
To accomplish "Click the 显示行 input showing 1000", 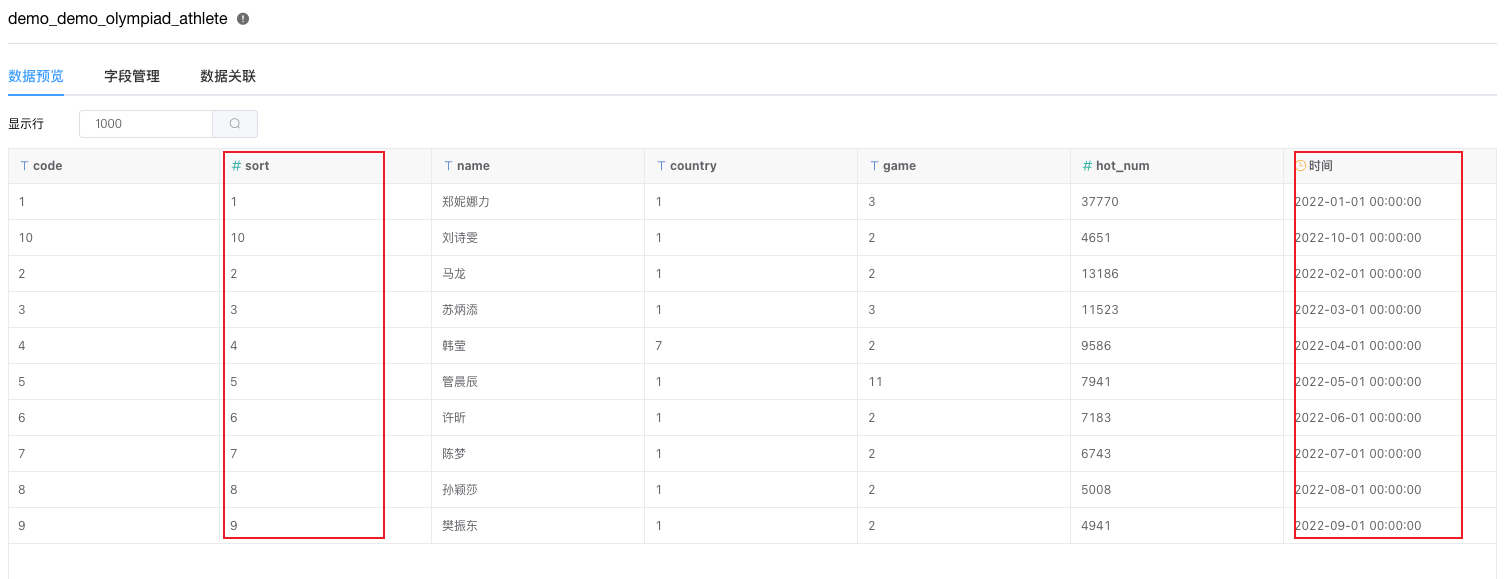I will click(x=145, y=123).
